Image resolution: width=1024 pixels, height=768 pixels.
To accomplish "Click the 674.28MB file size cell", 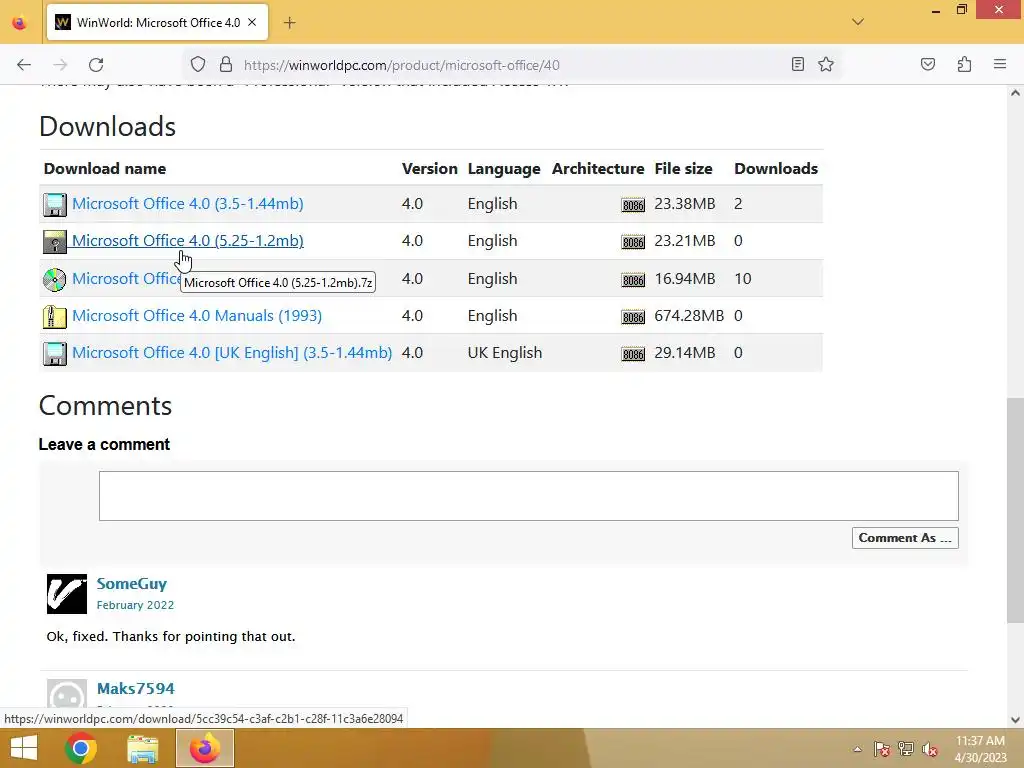I will tap(689, 316).
